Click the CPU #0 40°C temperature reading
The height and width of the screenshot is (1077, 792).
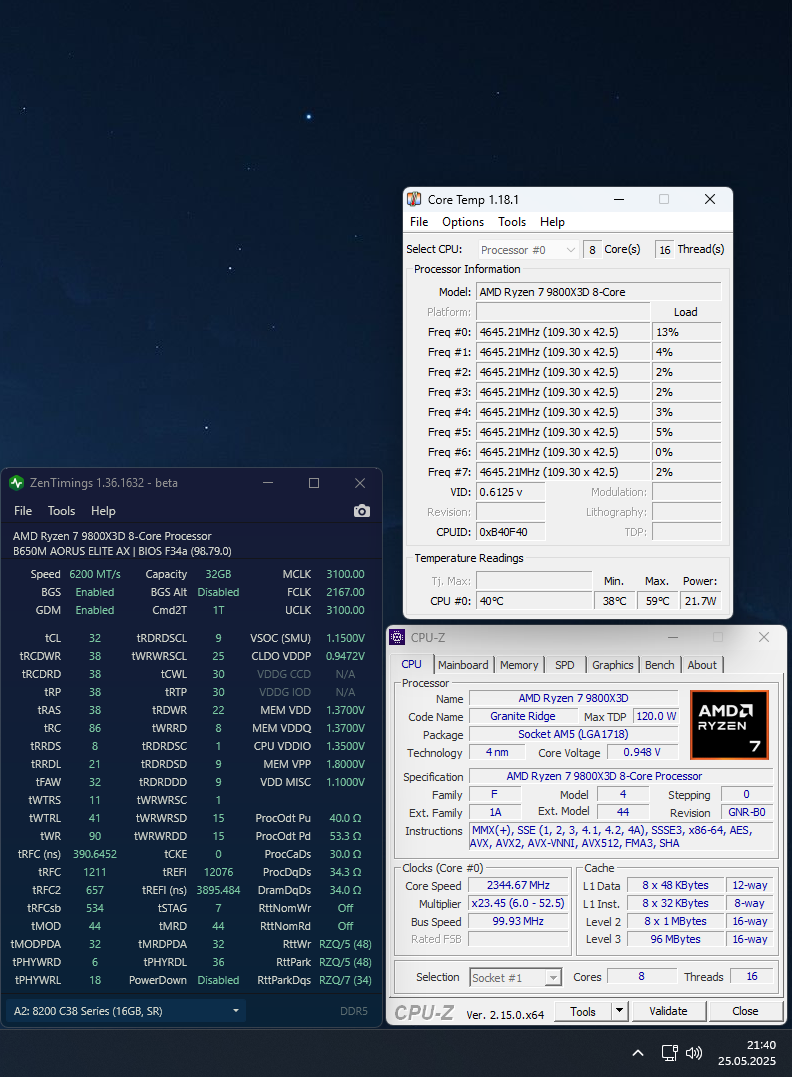pyautogui.click(x=534, y=601)
